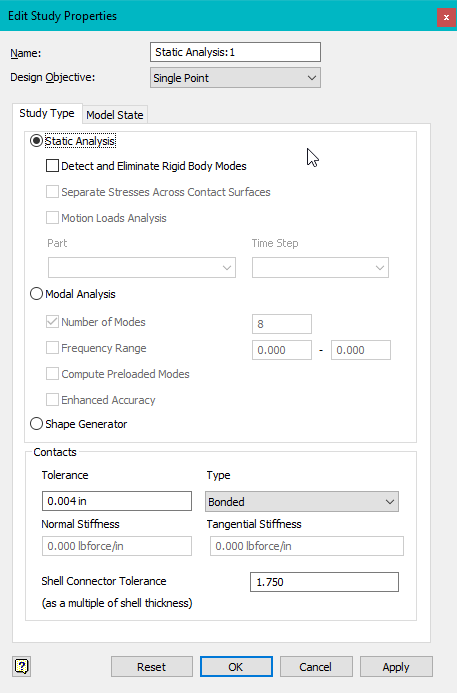
Task: Click the Cancel button
Action: (x=316, y=666)
